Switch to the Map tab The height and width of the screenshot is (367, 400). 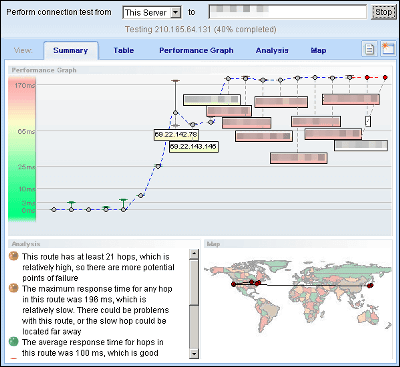[x=318, y=51]
